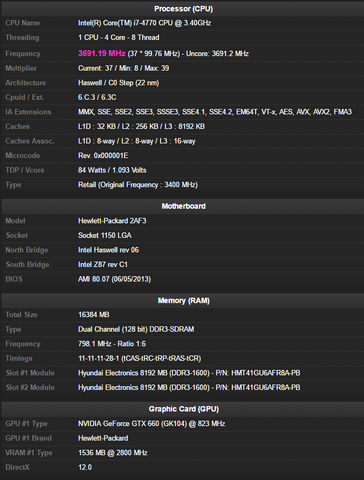
Task: Click caches value L1D : 32 KB / L2 : 256 KB
Action: (141, 127)
